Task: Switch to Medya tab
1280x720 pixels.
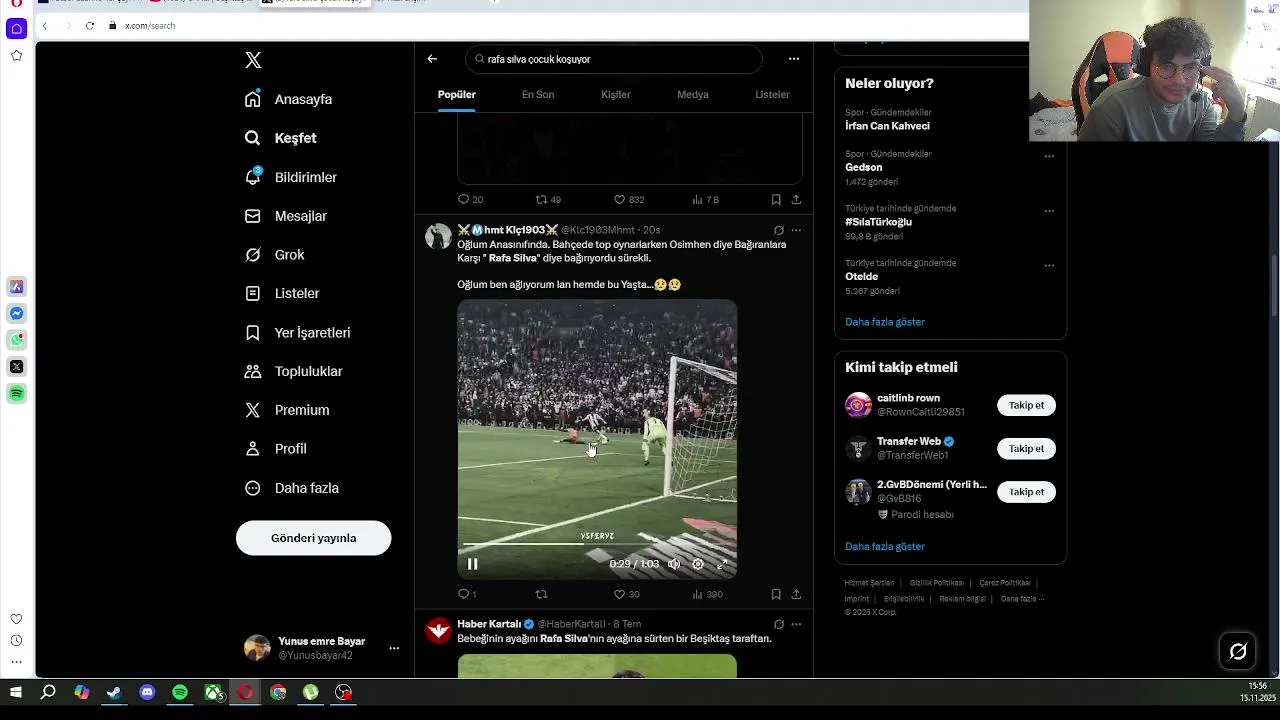Action: [x=693, y=94]
